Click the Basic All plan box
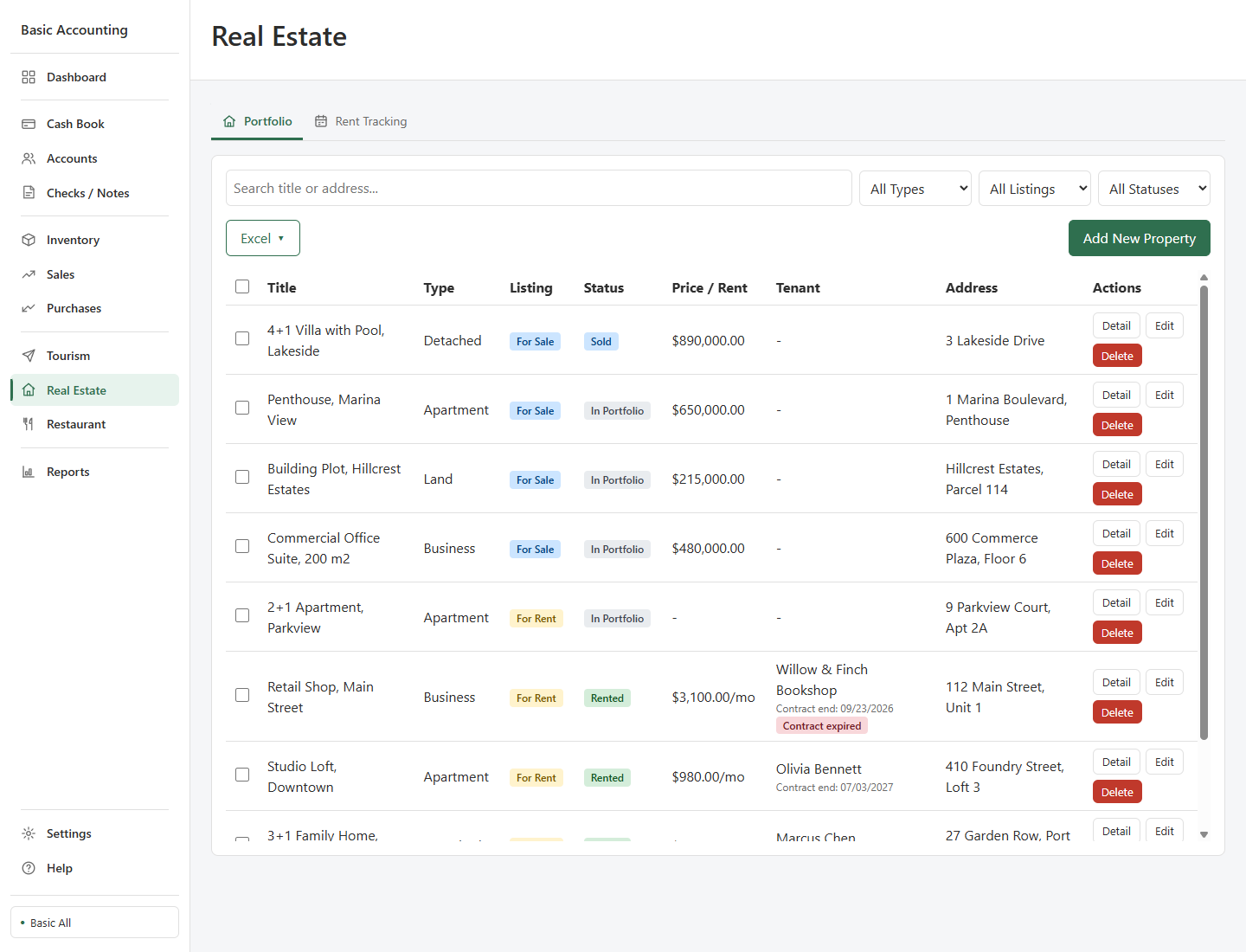The image size is (1246, 952). click(94, 923)
